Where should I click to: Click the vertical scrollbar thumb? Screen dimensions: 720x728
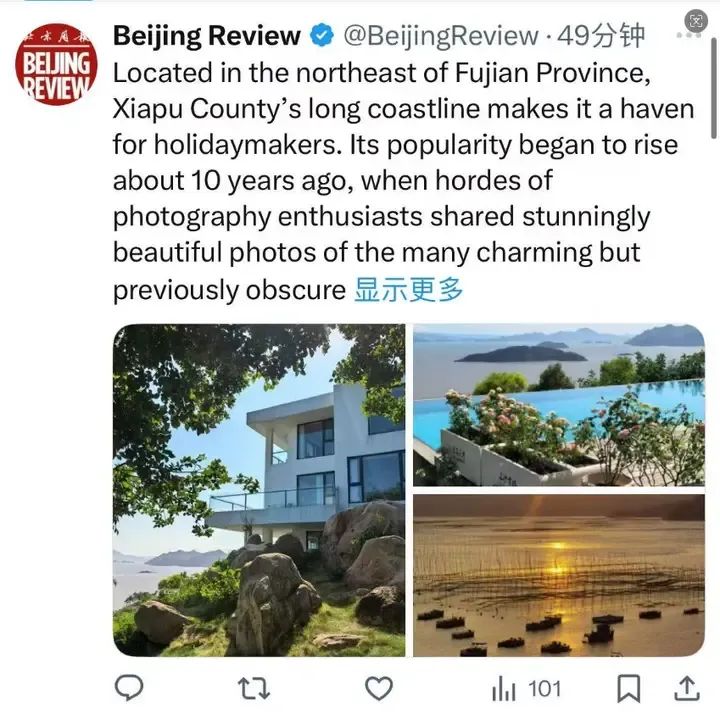(x=714, y=88)
